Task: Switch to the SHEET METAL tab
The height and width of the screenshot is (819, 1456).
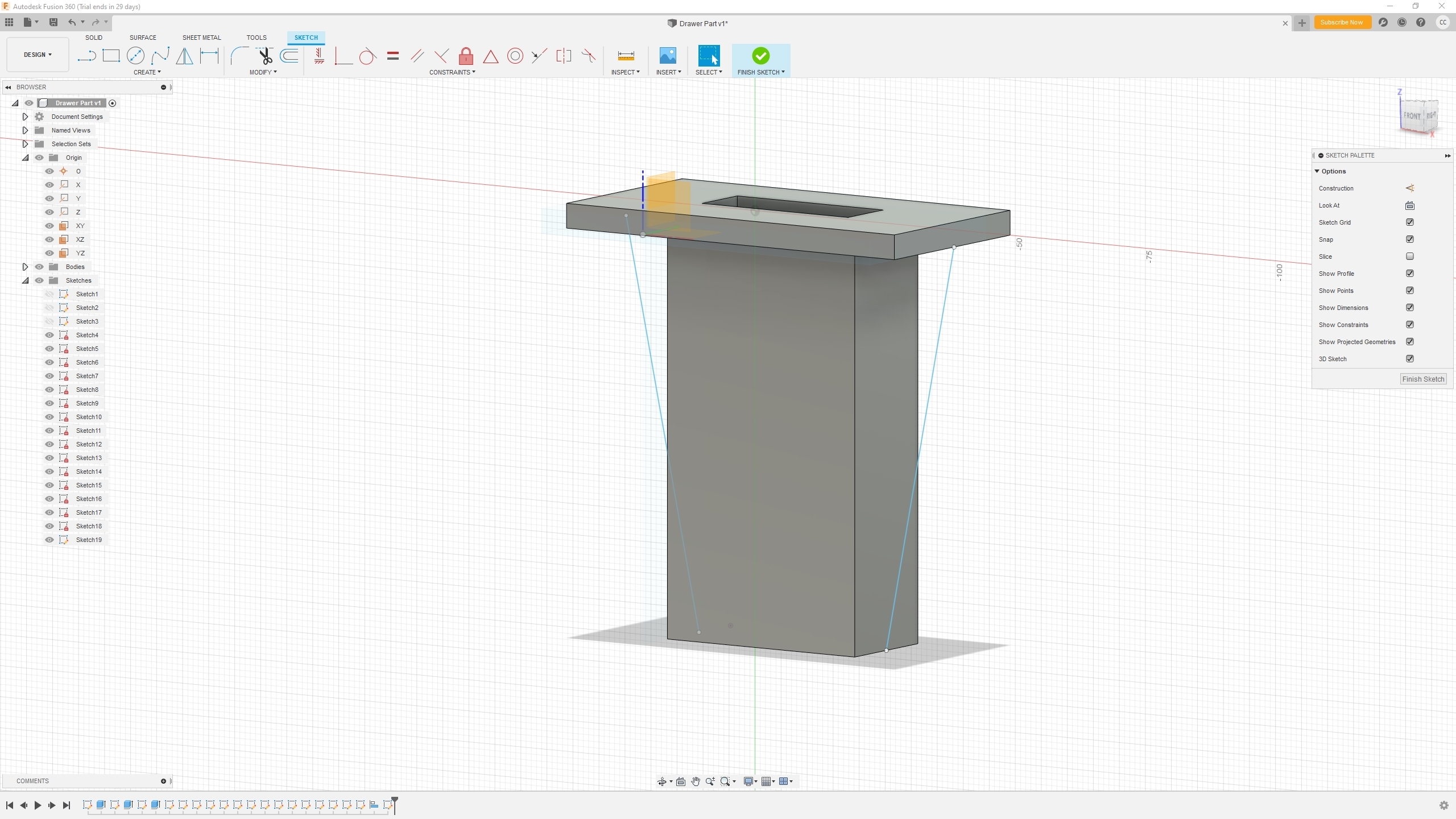Action: 201,38
